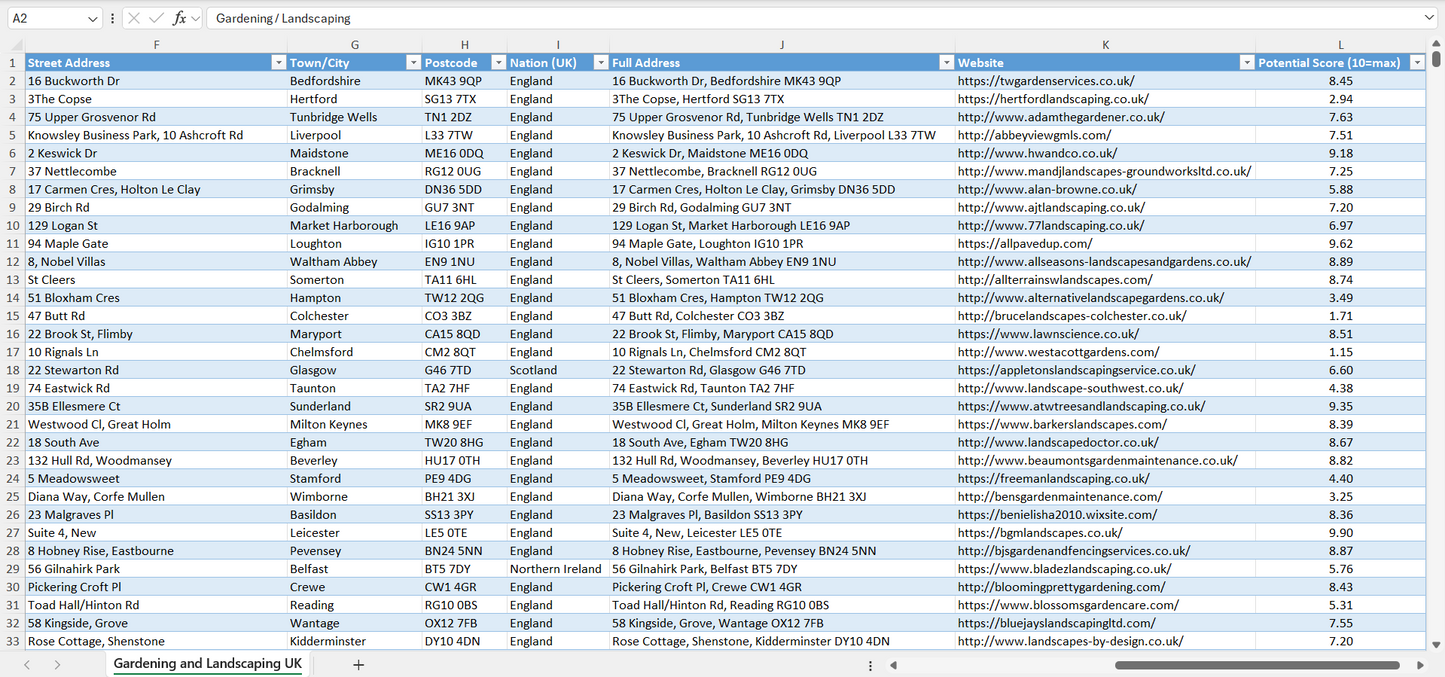1445x677 pixels.
Task: Click the horizontal scroll right arrow
Action: coord(1420,665)
